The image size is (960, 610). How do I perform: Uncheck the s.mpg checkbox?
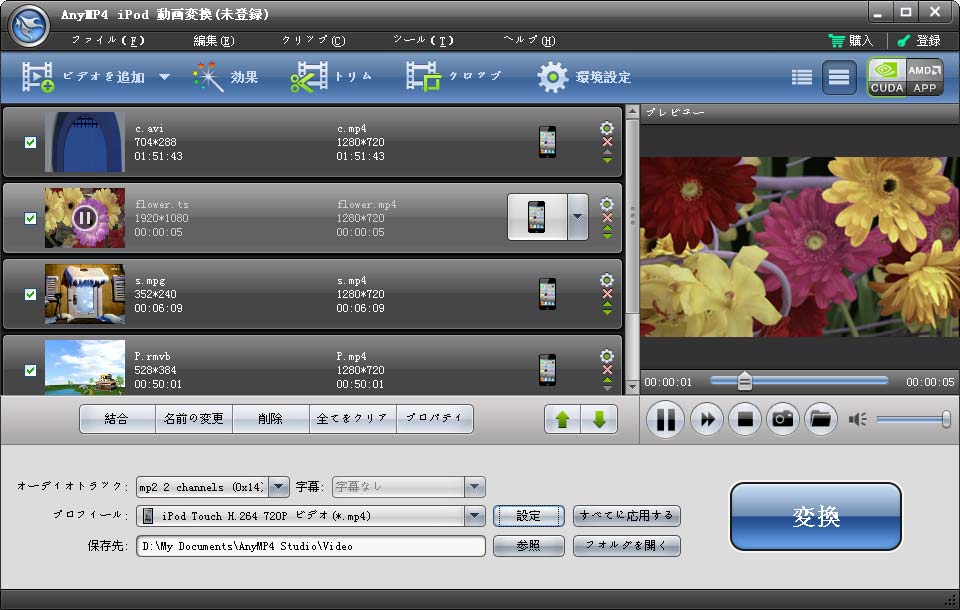click(x=30, y=295)
